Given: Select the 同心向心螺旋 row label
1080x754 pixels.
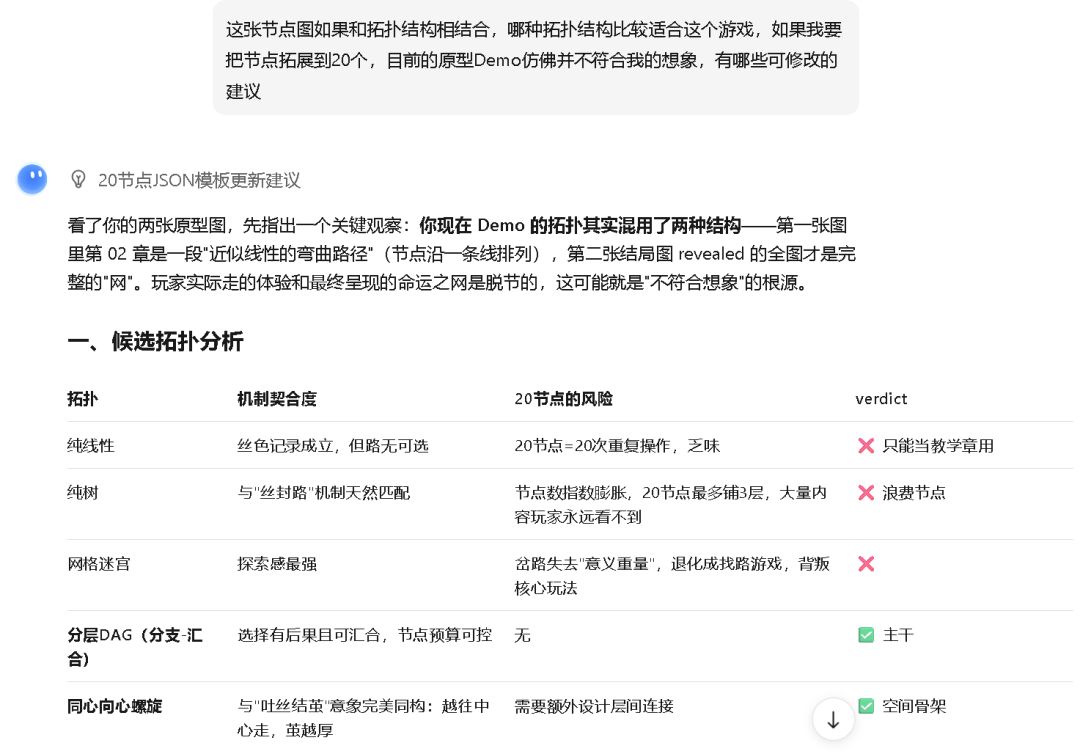Looking at the screenshot, I should tap(114, 706).
